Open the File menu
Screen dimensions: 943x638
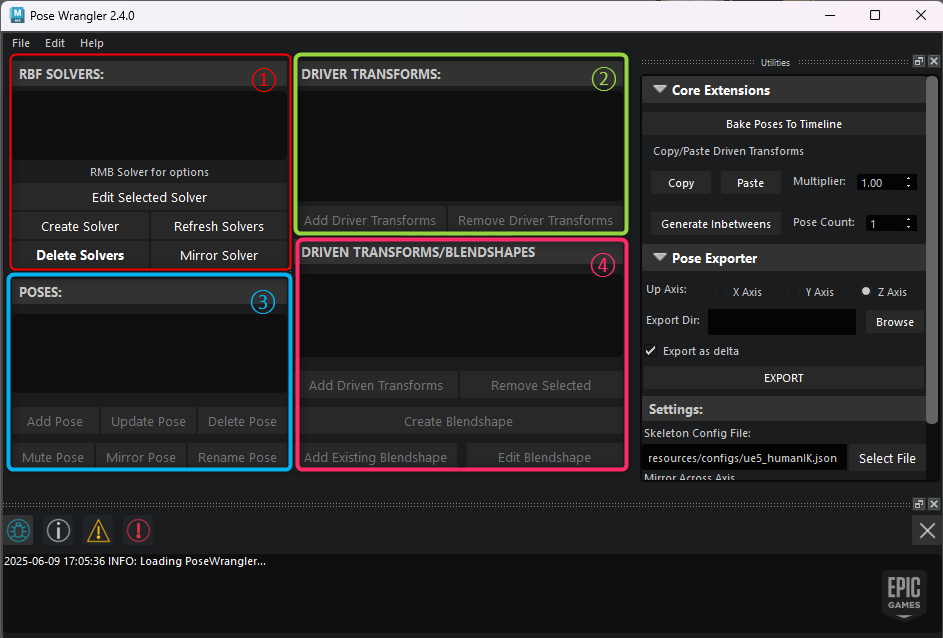21,43
